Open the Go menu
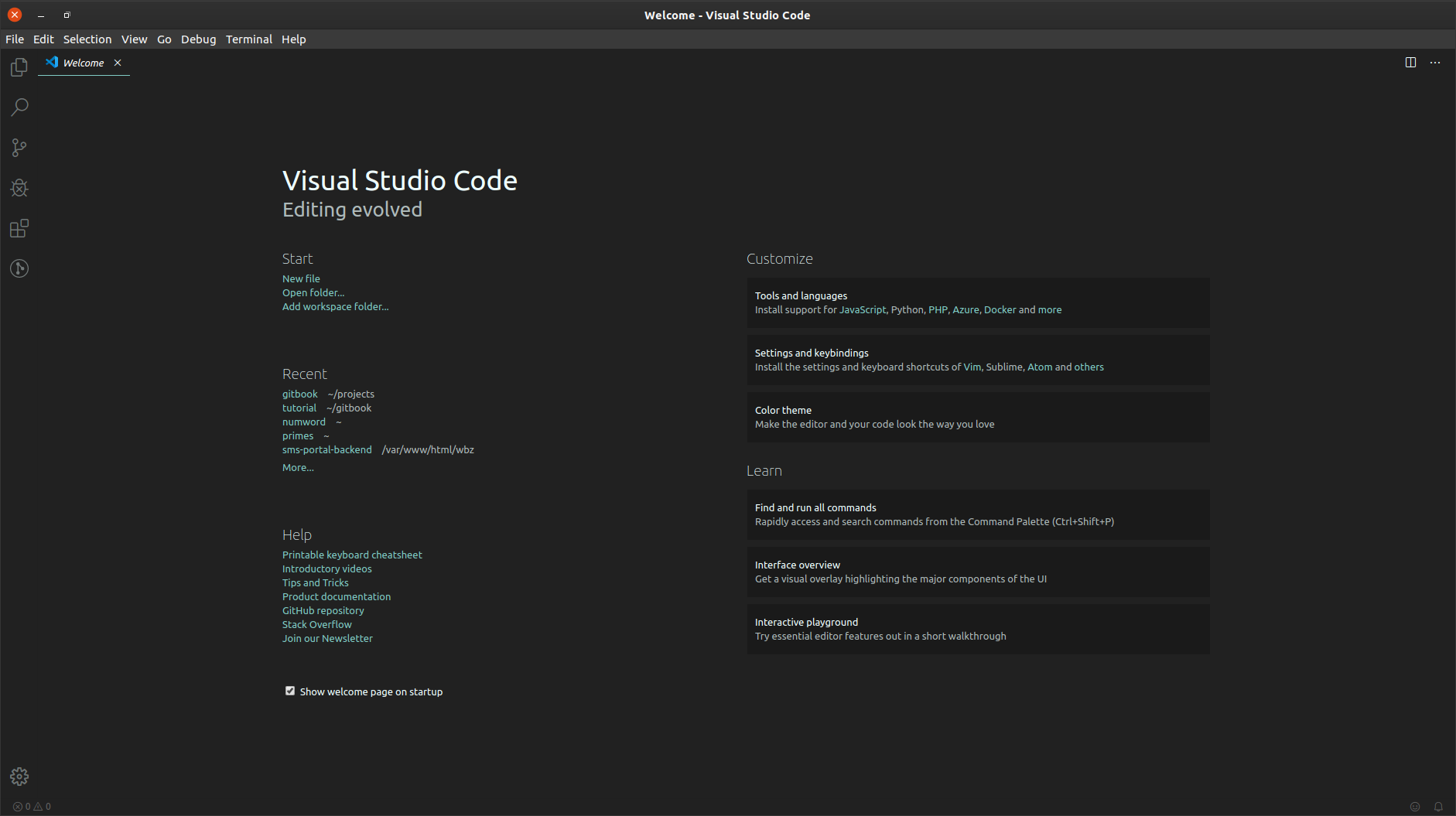Viewport: 1456px width, 816px height. point(164,39)
